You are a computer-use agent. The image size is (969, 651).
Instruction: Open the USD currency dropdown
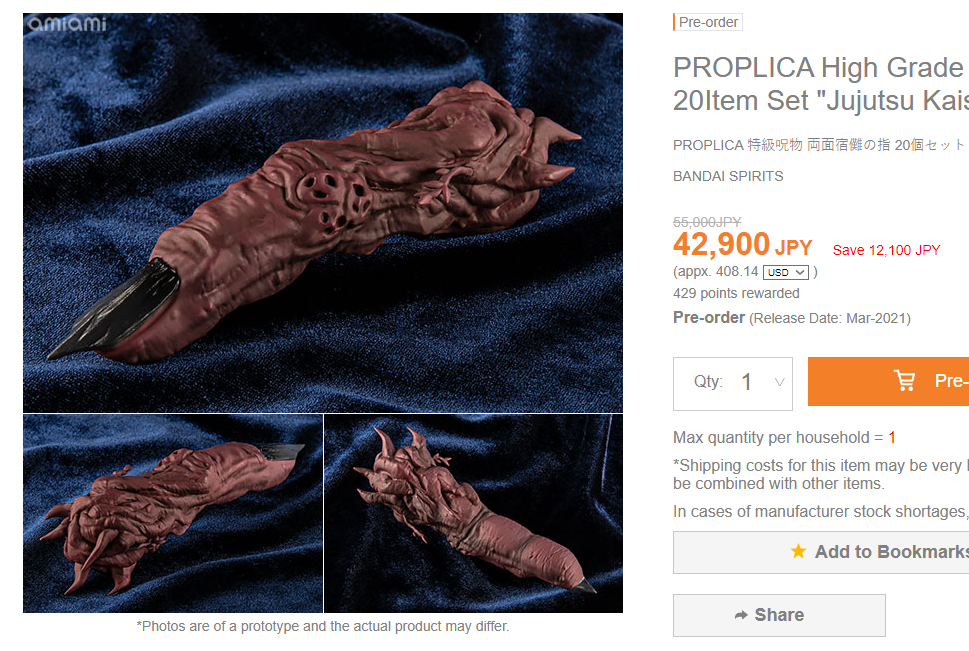[x=785, y=272]
